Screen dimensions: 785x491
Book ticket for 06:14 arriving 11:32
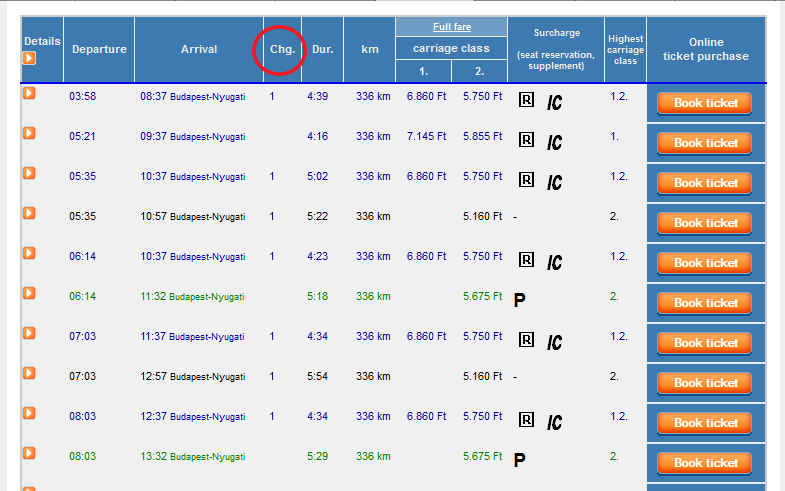pos(705,303)
